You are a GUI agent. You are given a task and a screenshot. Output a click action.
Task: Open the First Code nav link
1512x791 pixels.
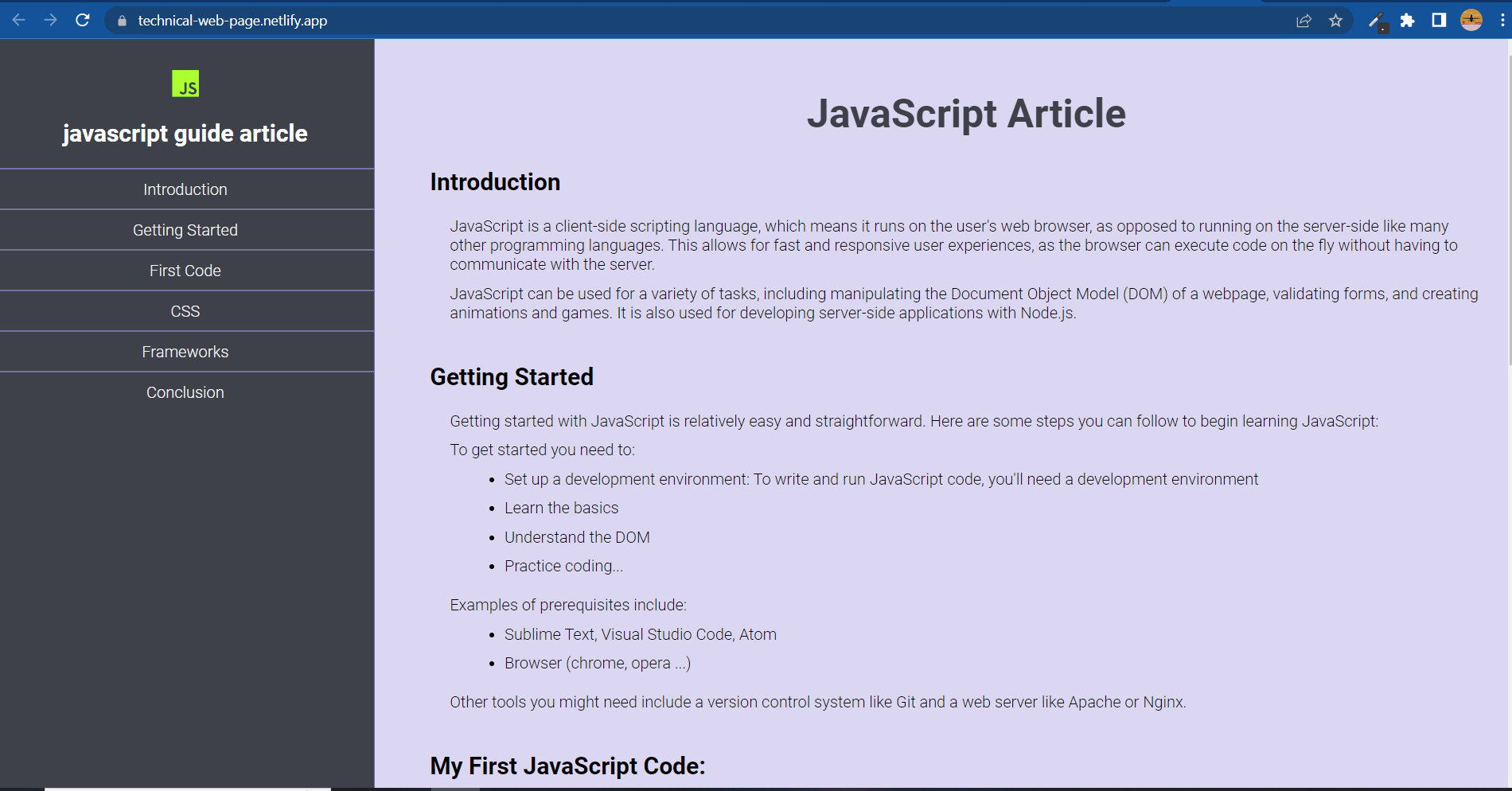185,271
